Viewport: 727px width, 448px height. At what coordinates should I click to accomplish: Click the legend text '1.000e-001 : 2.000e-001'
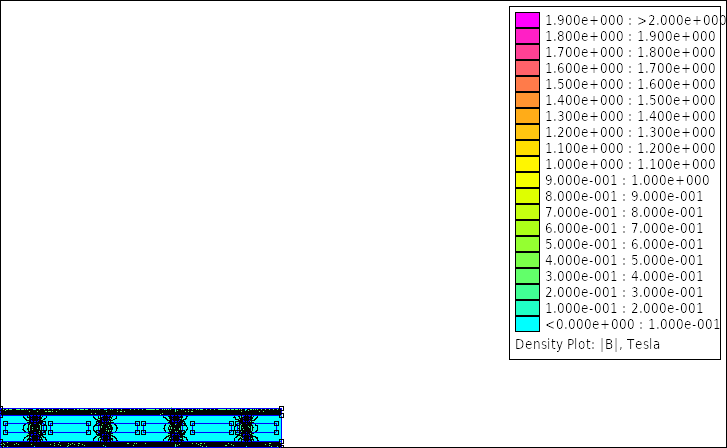[624, 308]
